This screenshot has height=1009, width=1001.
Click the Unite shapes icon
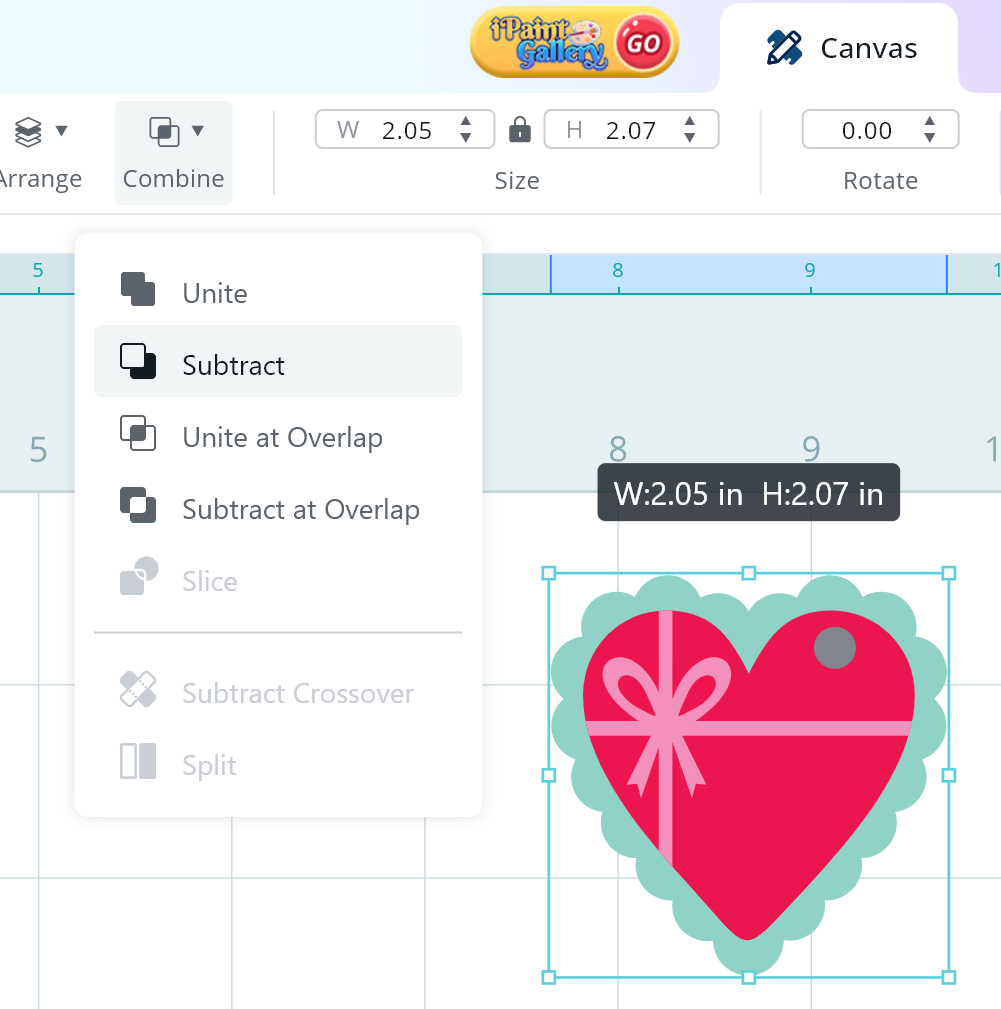pyautogui.click(x=138, y=290)
